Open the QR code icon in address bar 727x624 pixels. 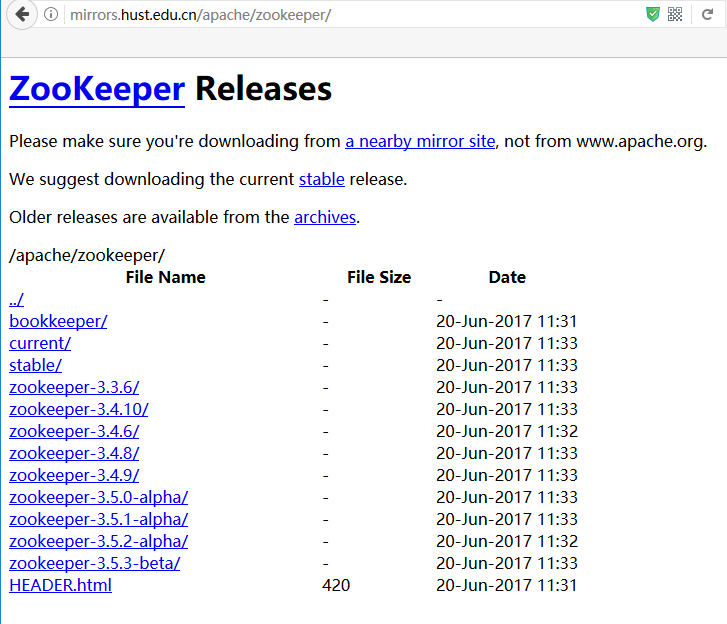675,14
